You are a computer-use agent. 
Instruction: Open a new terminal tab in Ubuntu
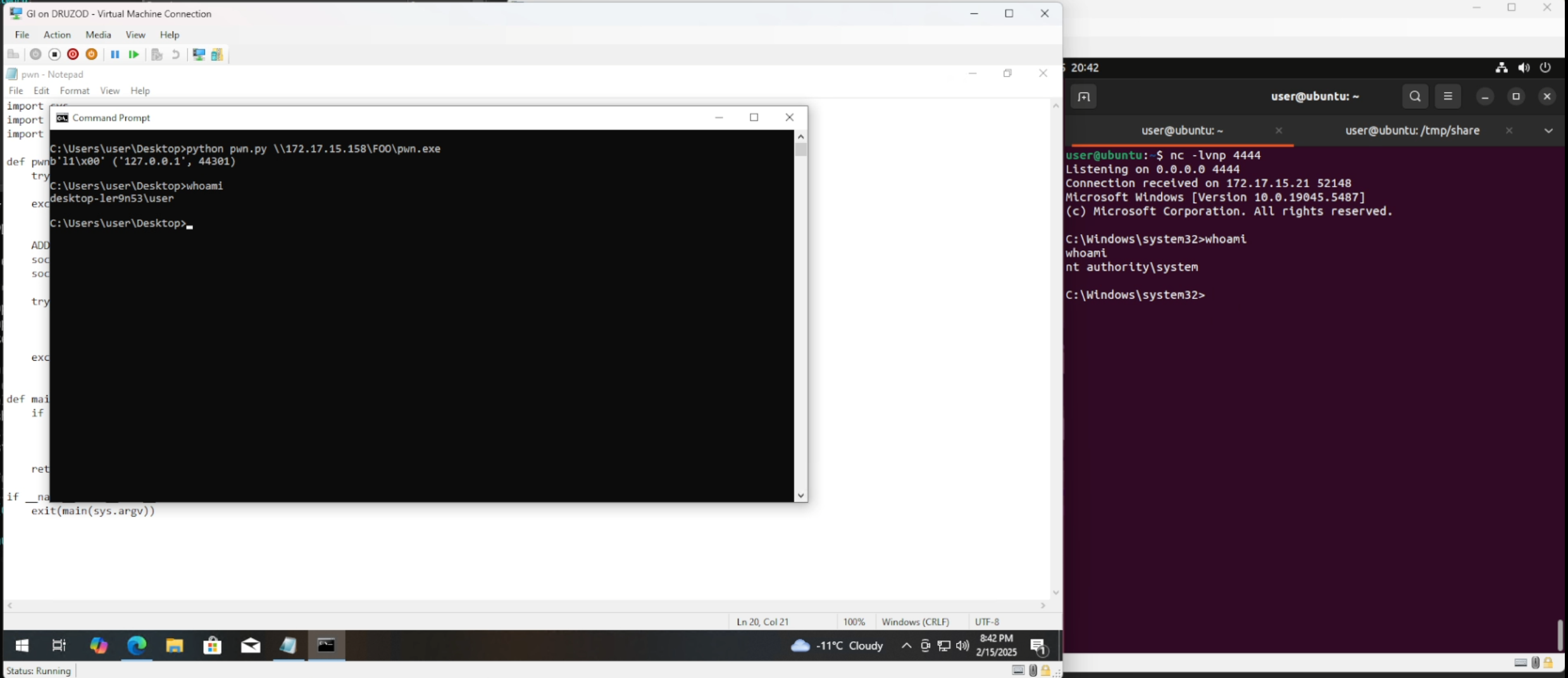pos(1084,96)
